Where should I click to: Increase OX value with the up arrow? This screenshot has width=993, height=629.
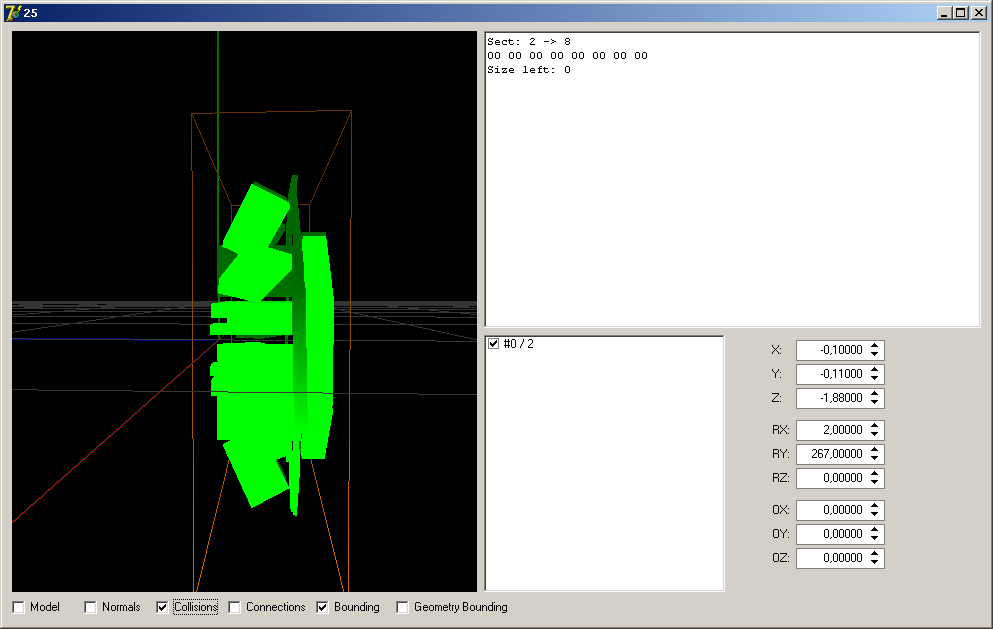pyautogui.click(x=875, y=506)
